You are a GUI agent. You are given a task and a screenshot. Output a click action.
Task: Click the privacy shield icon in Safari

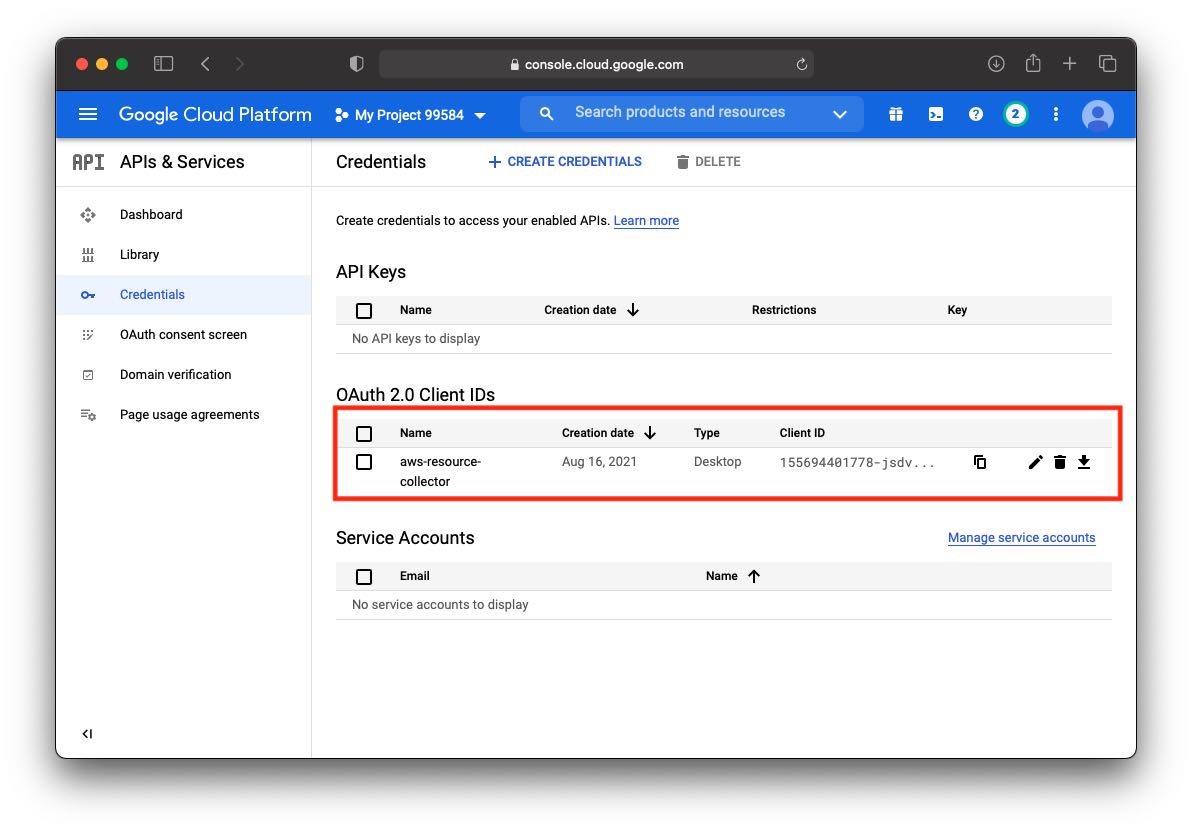click(x=357, y=64)
